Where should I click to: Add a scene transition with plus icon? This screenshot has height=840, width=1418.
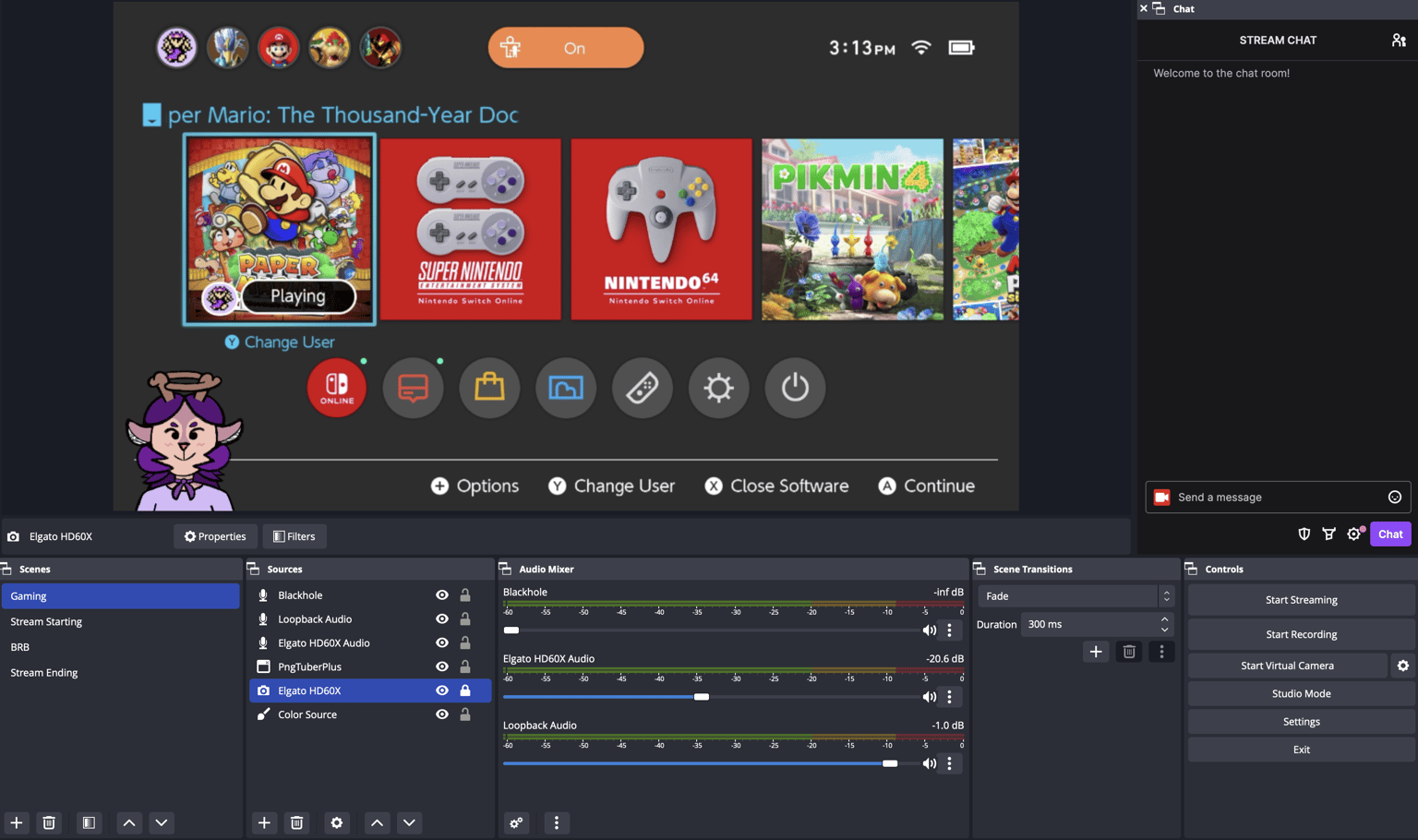coord(1096,652)
